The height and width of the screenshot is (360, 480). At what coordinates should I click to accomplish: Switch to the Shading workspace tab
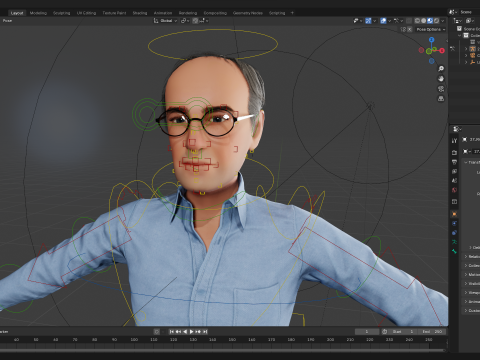(140, 13)
